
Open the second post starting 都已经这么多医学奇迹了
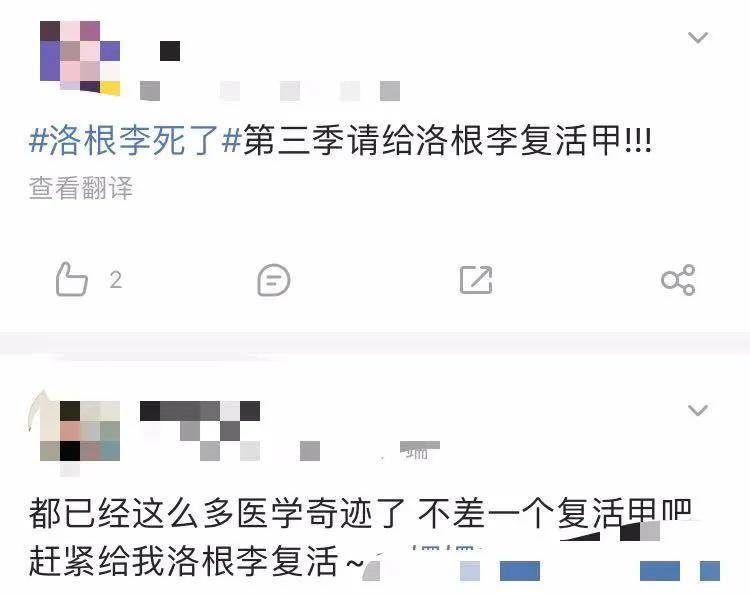click(360, 514)
